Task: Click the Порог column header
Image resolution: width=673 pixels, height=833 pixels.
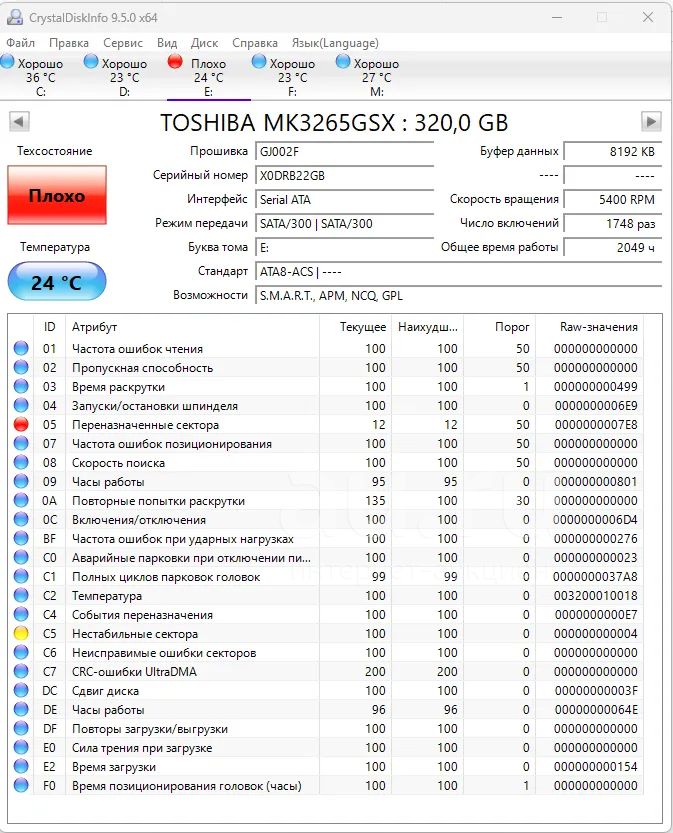Action: [x=499, y=327]
